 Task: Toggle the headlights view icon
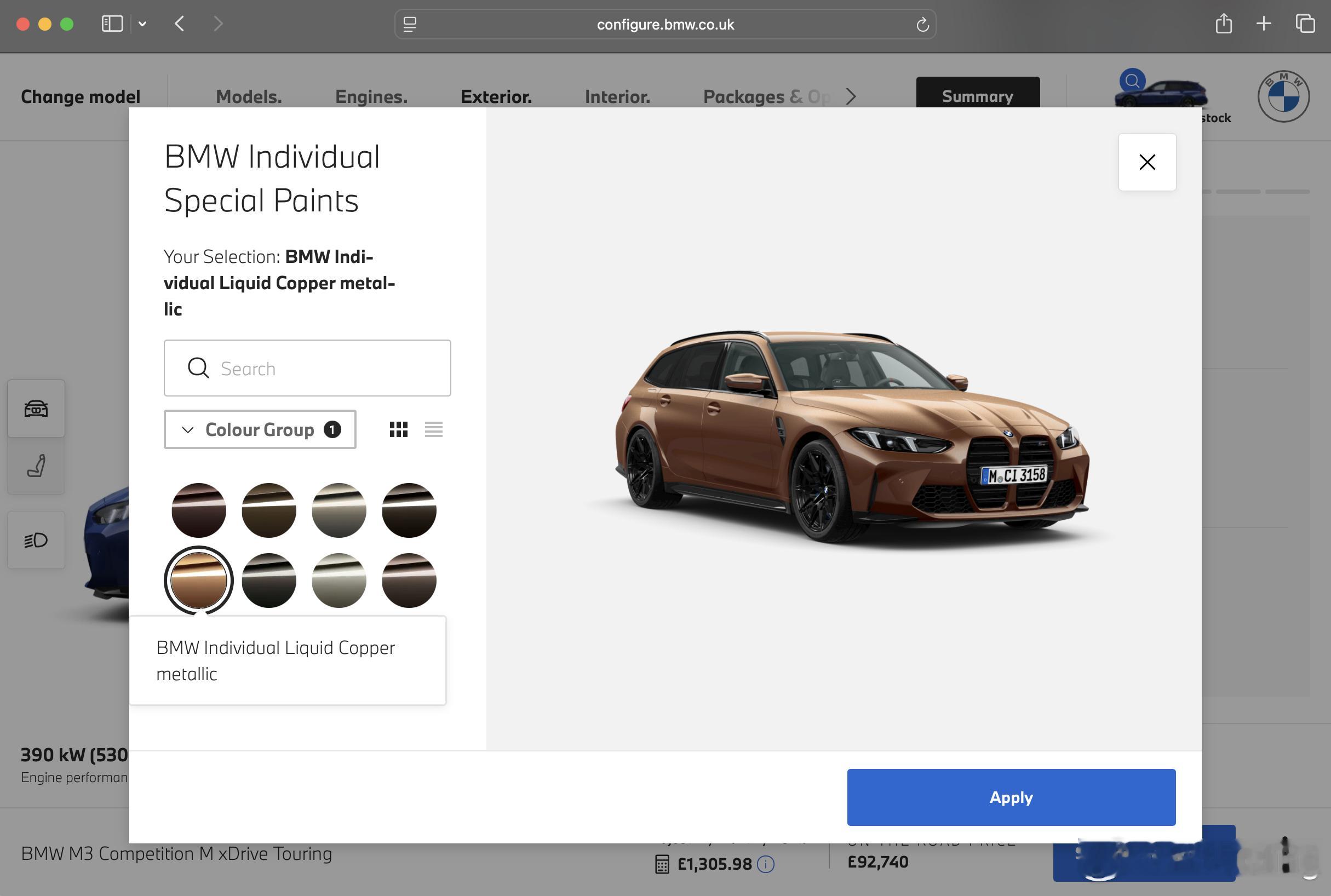coord(36,540)
